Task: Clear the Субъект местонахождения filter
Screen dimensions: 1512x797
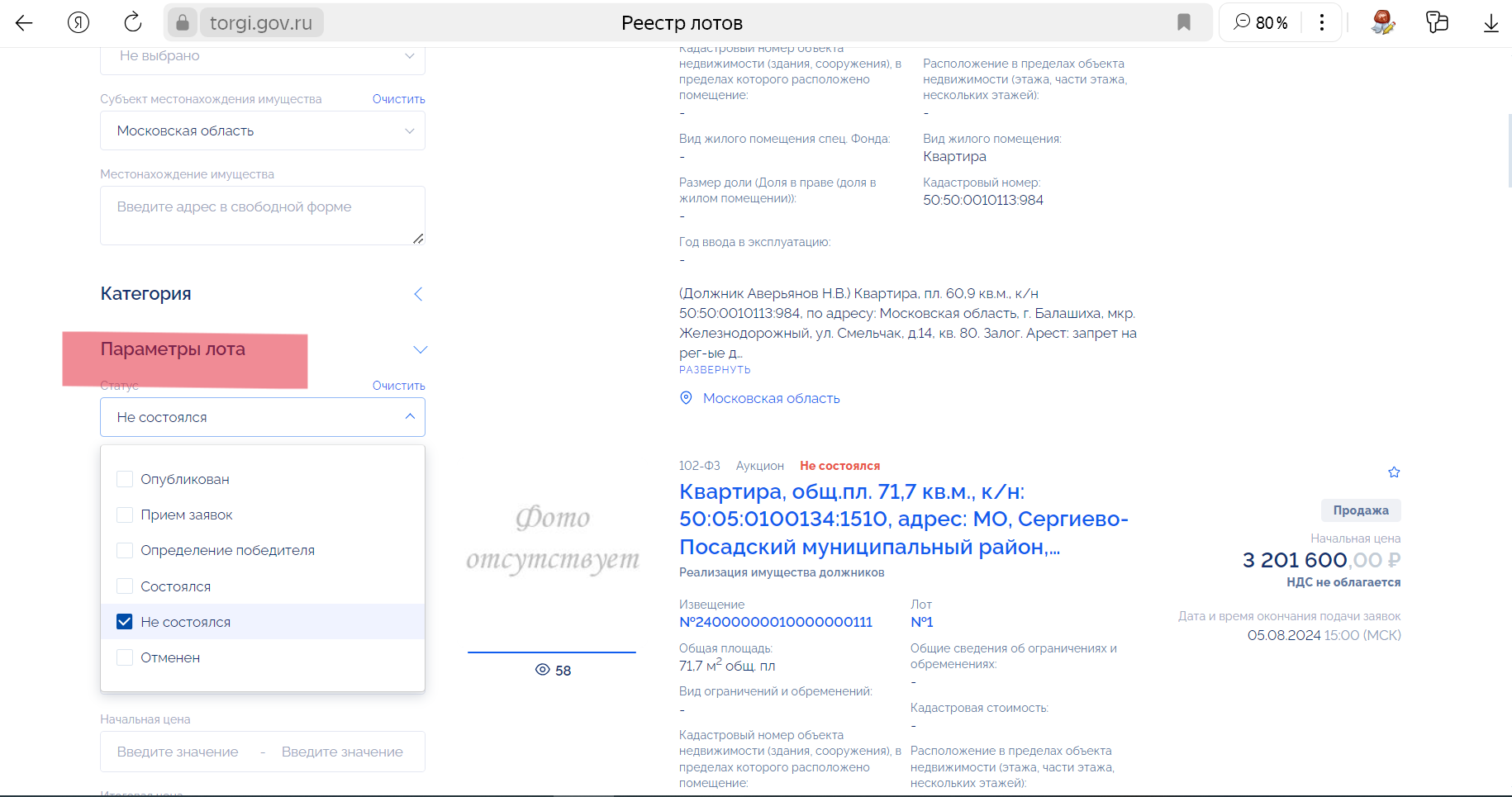Action: 399,99
